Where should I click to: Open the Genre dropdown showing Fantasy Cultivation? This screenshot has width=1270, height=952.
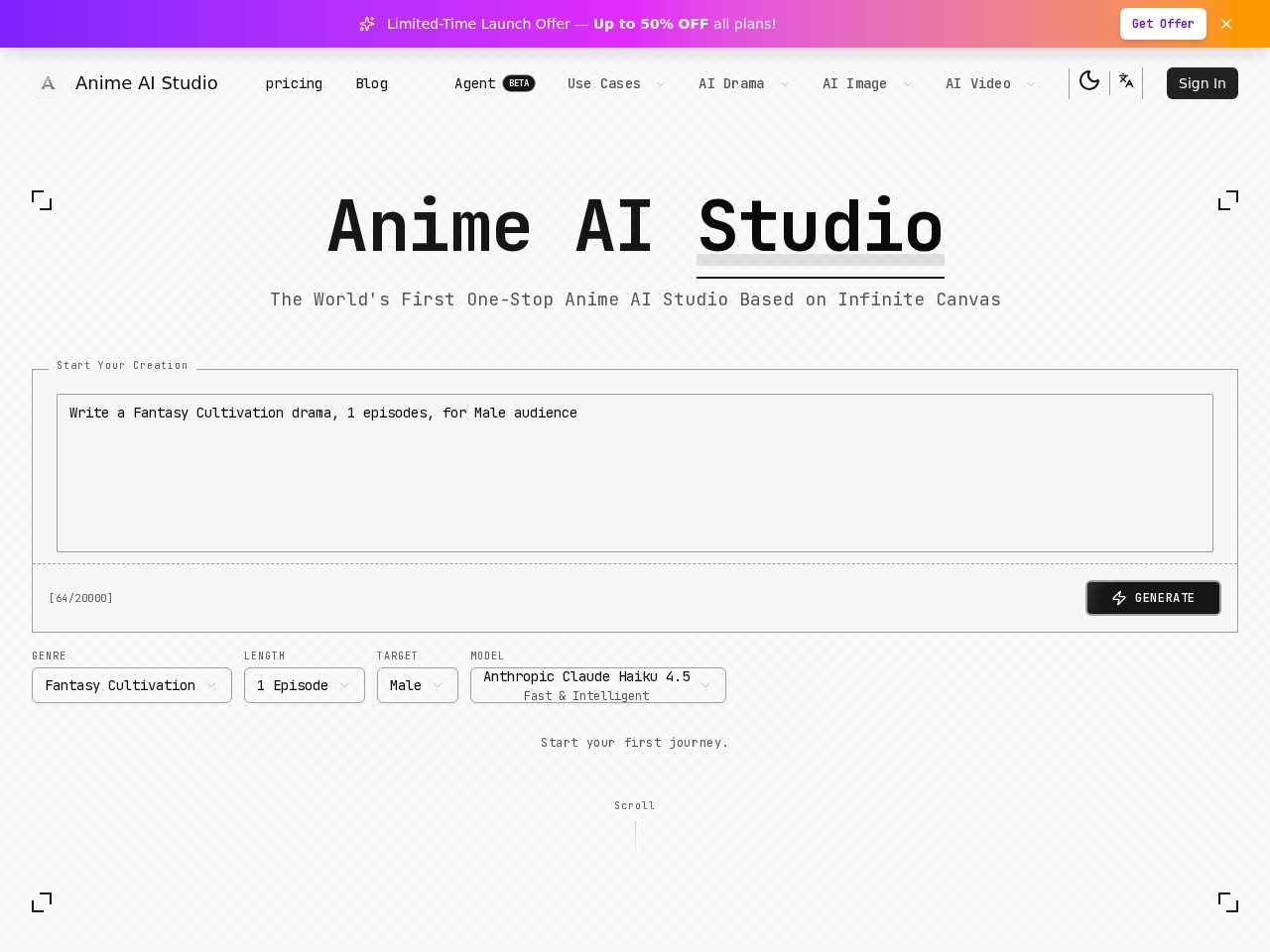[132, 685]
